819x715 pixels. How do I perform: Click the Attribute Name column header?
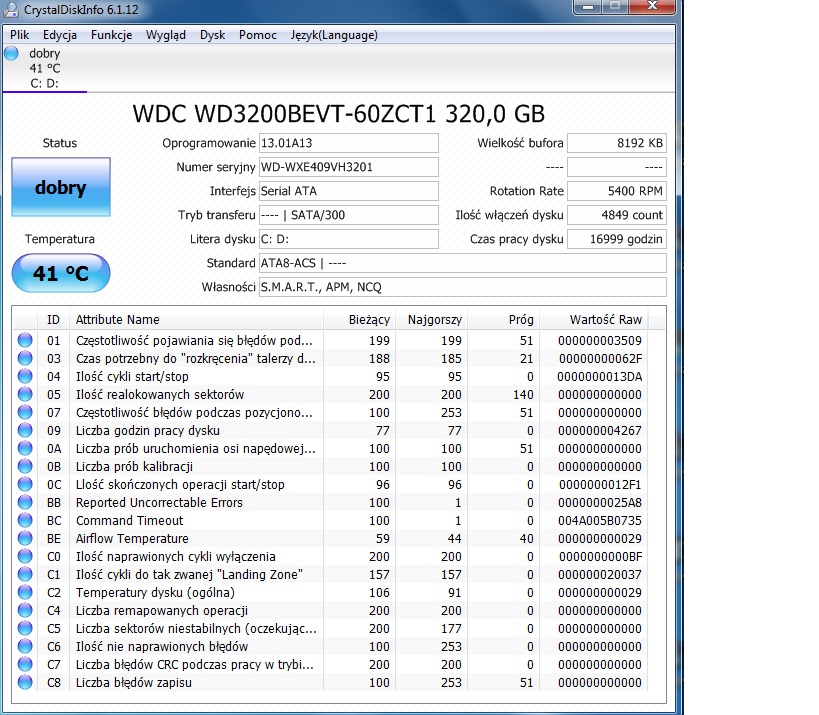coord(196,320)
